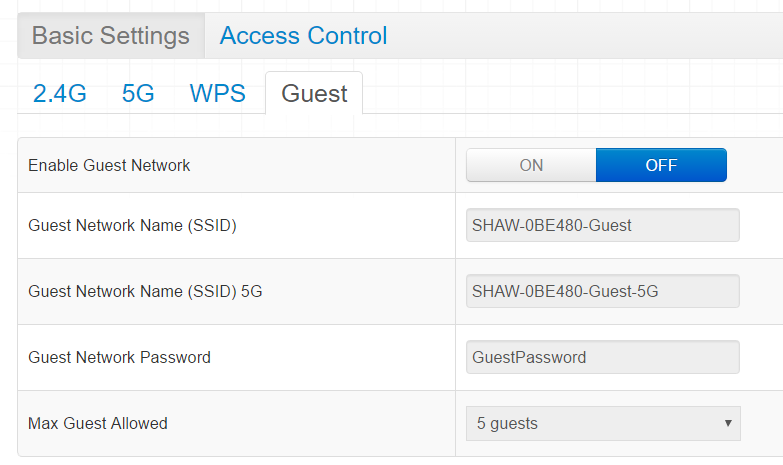Click the 'Guest Network Name (SSID)' label

coord(132,225)
